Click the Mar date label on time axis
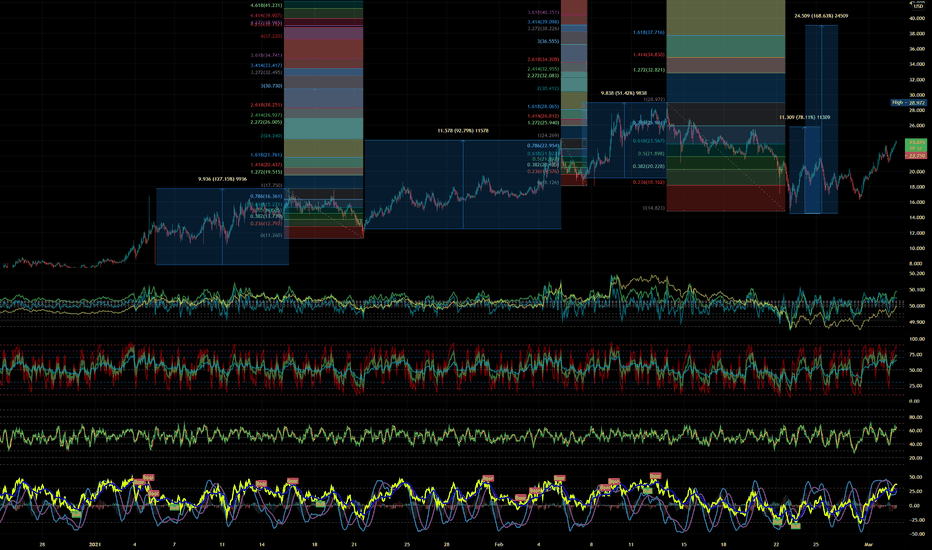This screenshot has height=550, width=932. click(x=868, y=544)
